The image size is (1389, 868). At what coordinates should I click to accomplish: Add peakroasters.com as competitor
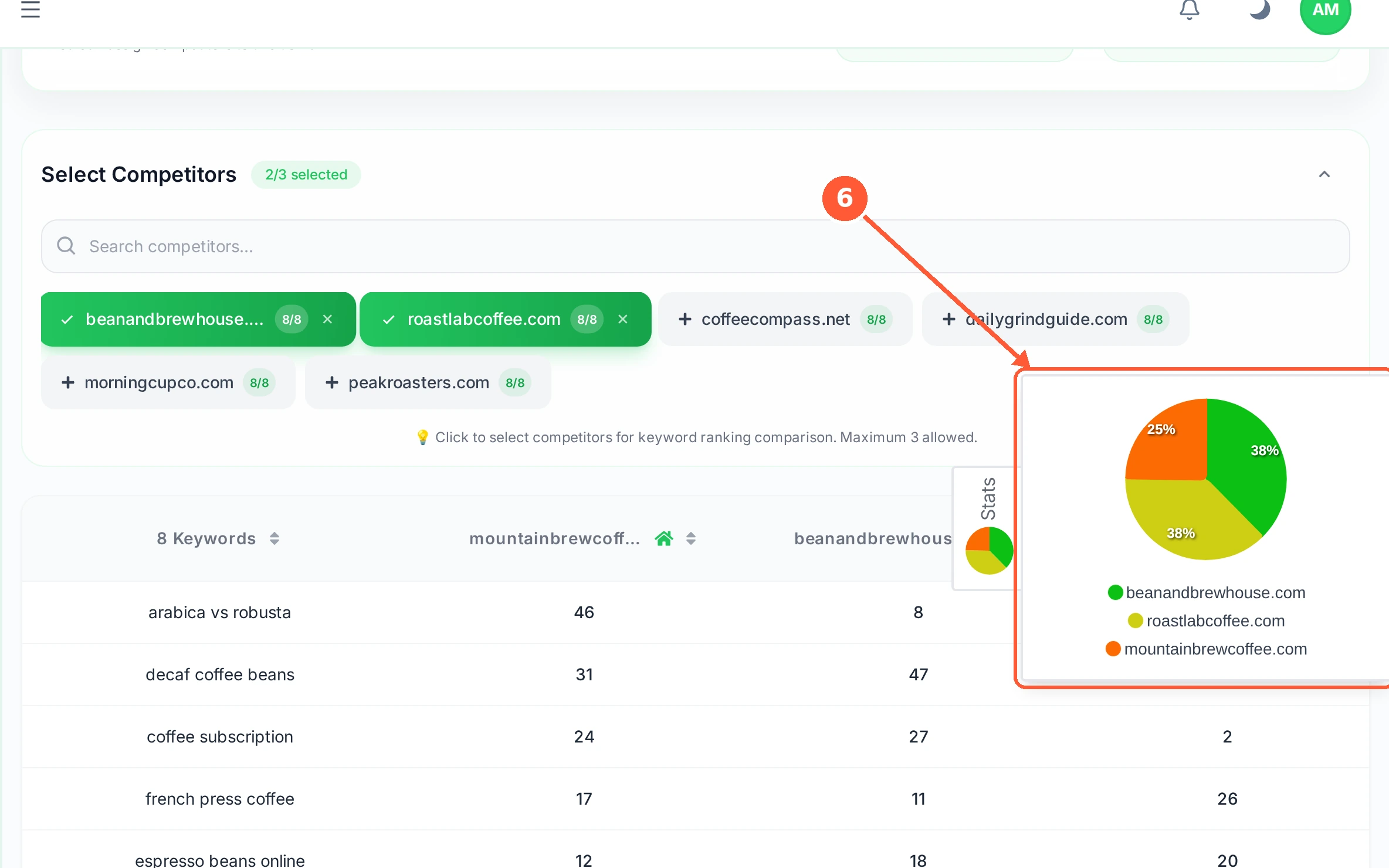point(428,382)
